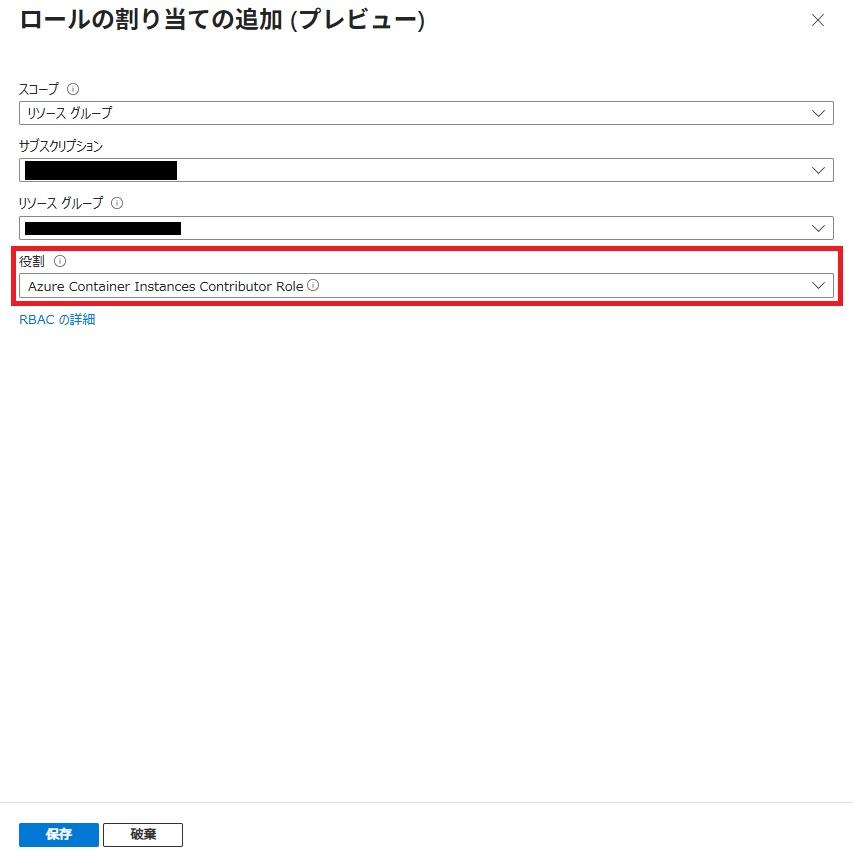The height and width of the screenshot is (863, 853).
Task: Close the ロールの割り当ての追加 panel
Action: pyautogui.click(x=818, y=20)
